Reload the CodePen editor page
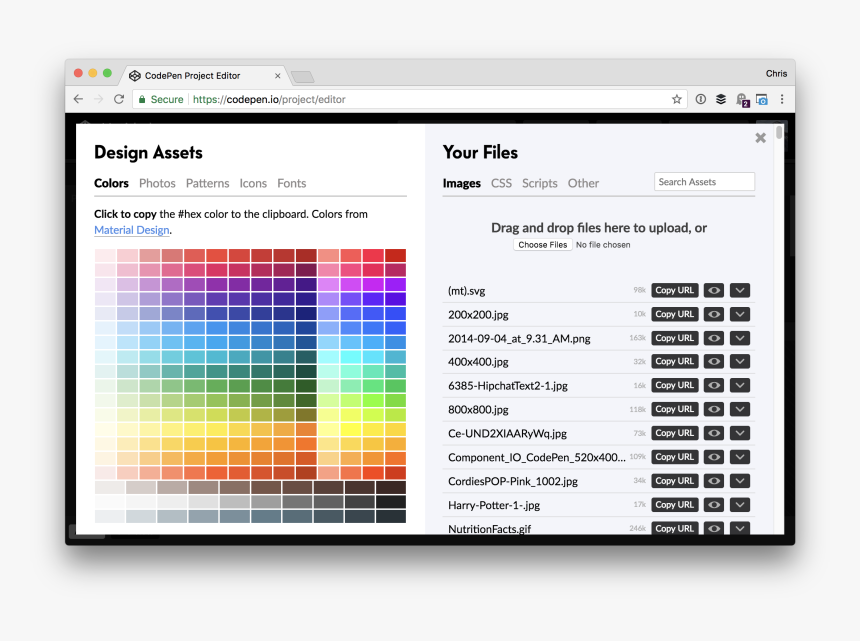The image size is (860, 641). [x=118, y=99]
